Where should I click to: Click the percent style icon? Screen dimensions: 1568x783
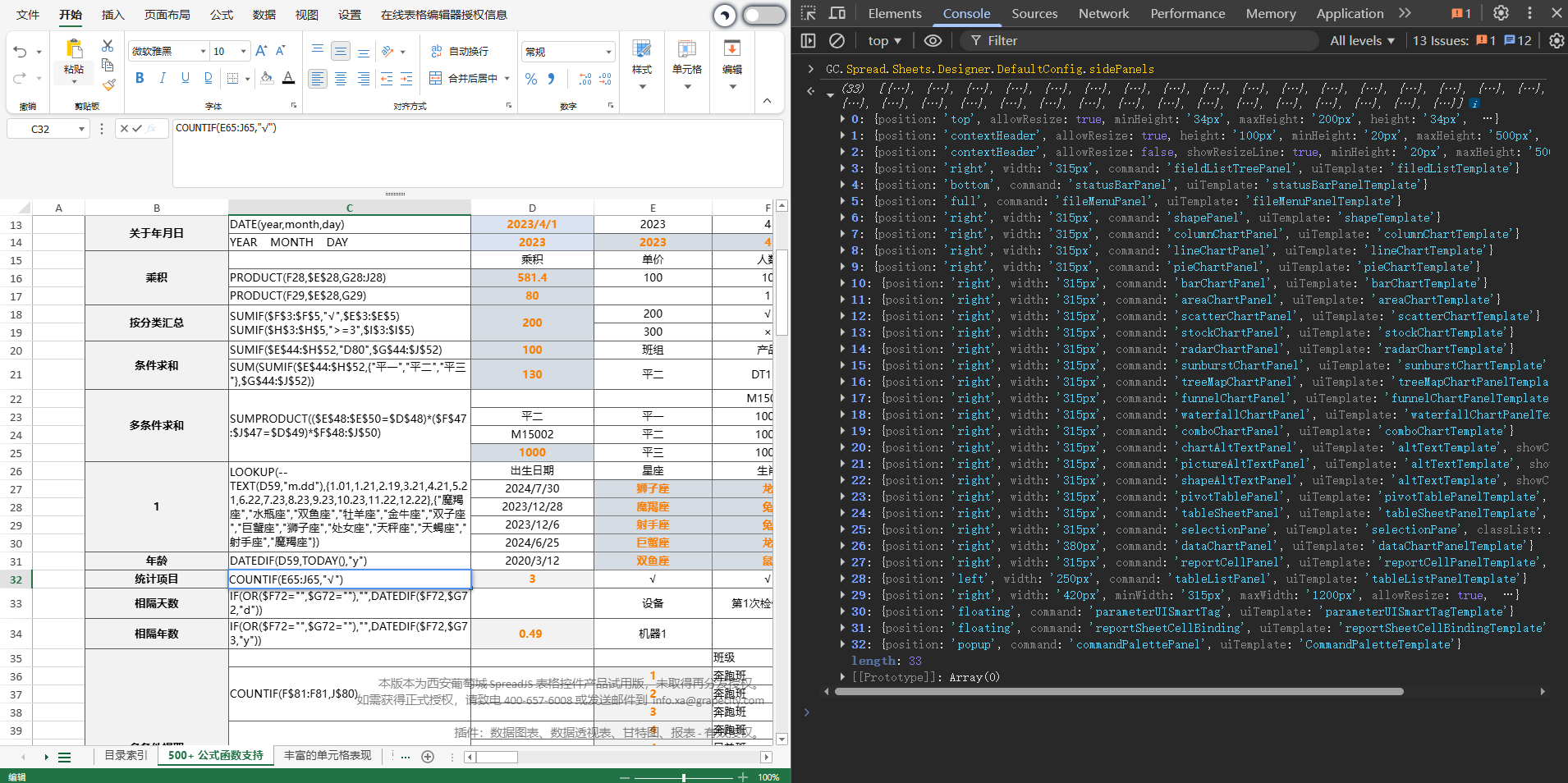pyautogui.click(x=531, y=79)
